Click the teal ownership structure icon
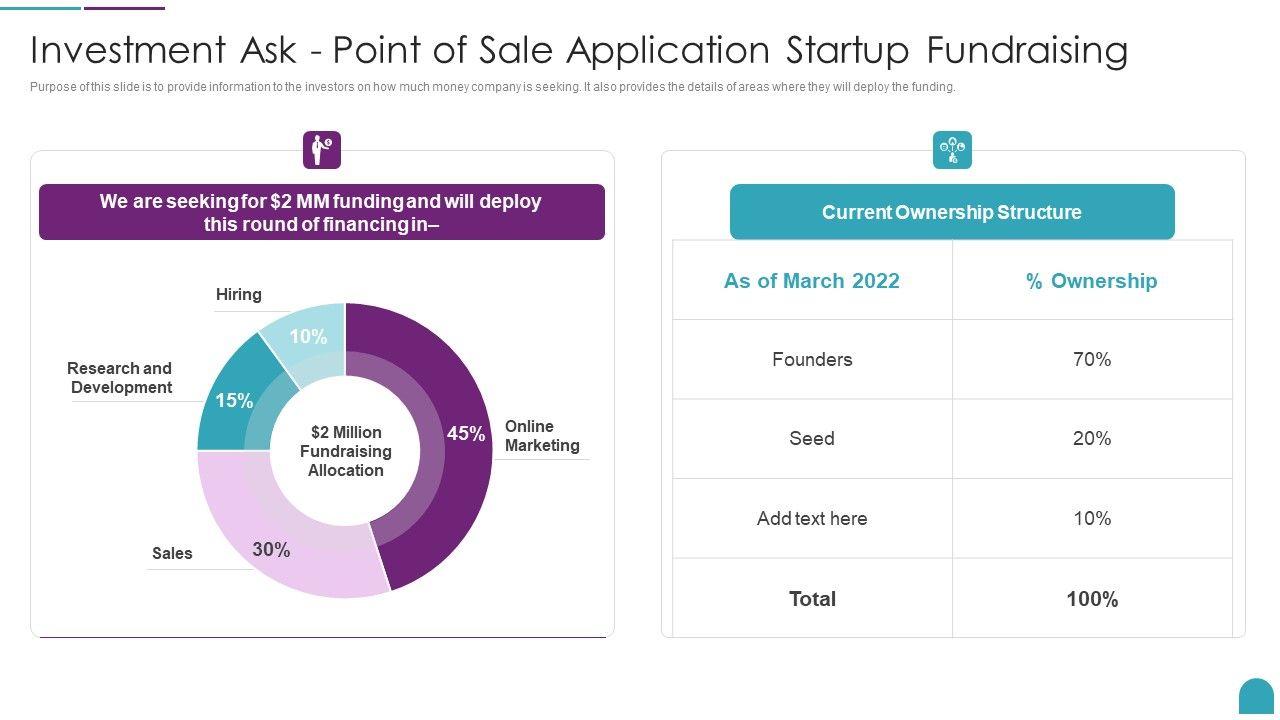This screenshot has width=1280, height=720. [x=952, y=150]
